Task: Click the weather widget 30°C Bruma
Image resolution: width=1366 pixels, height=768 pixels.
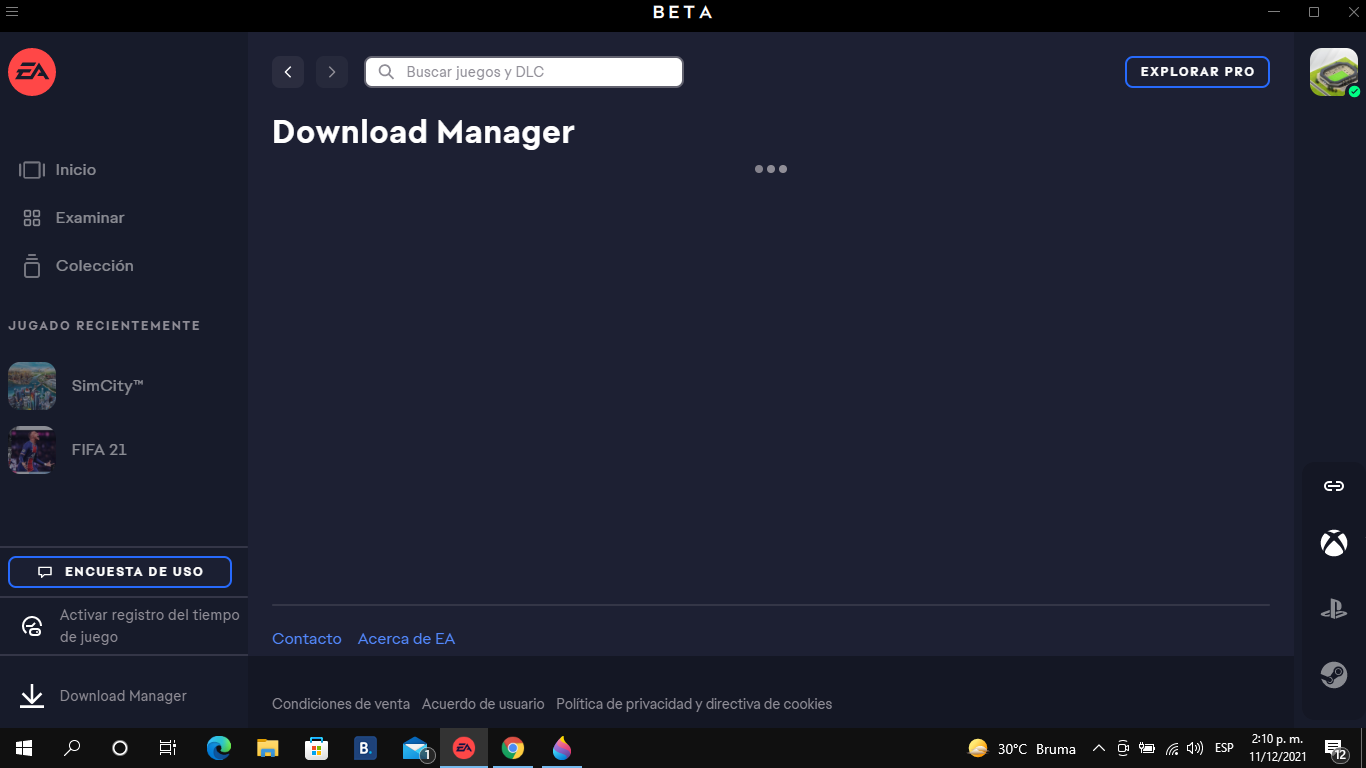Action: coord(1022,748)
